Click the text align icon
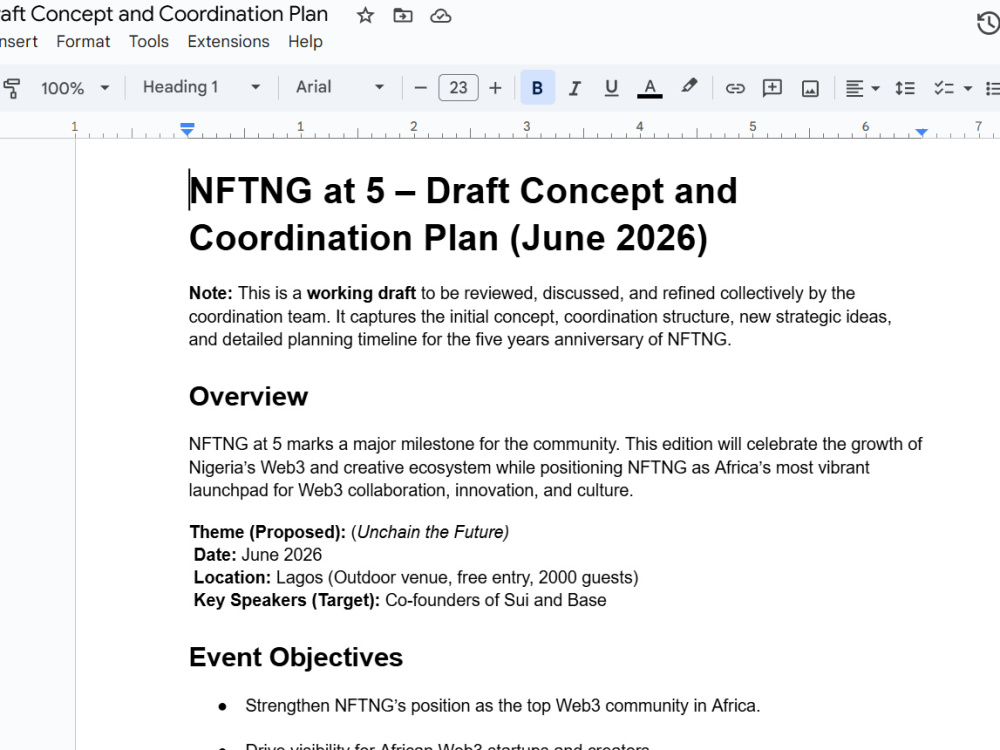This screenshot has width=1000, height=750. 855,88
